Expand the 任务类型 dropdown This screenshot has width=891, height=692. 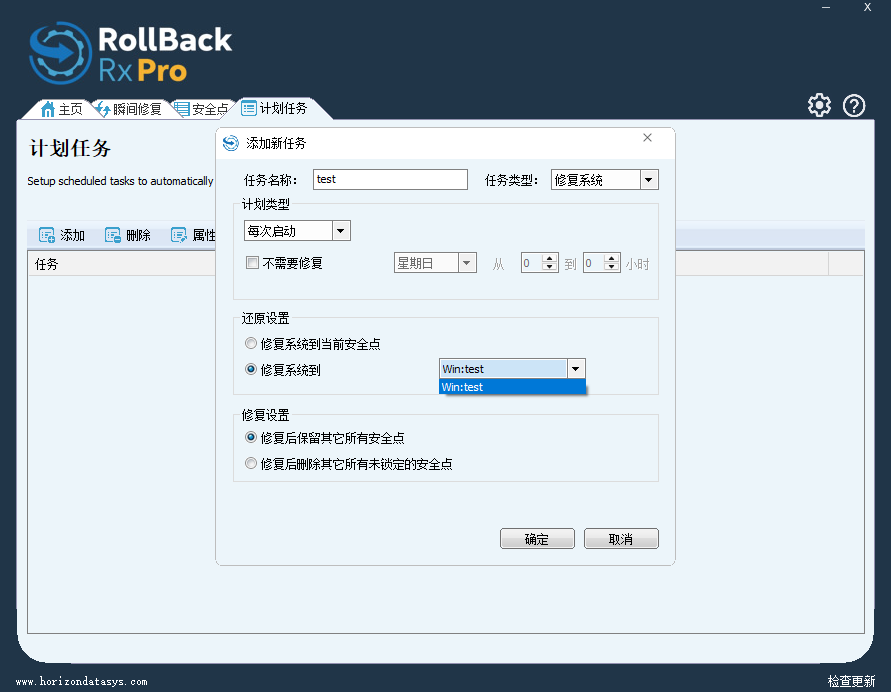pyautogui.click(x=648, y=180)
